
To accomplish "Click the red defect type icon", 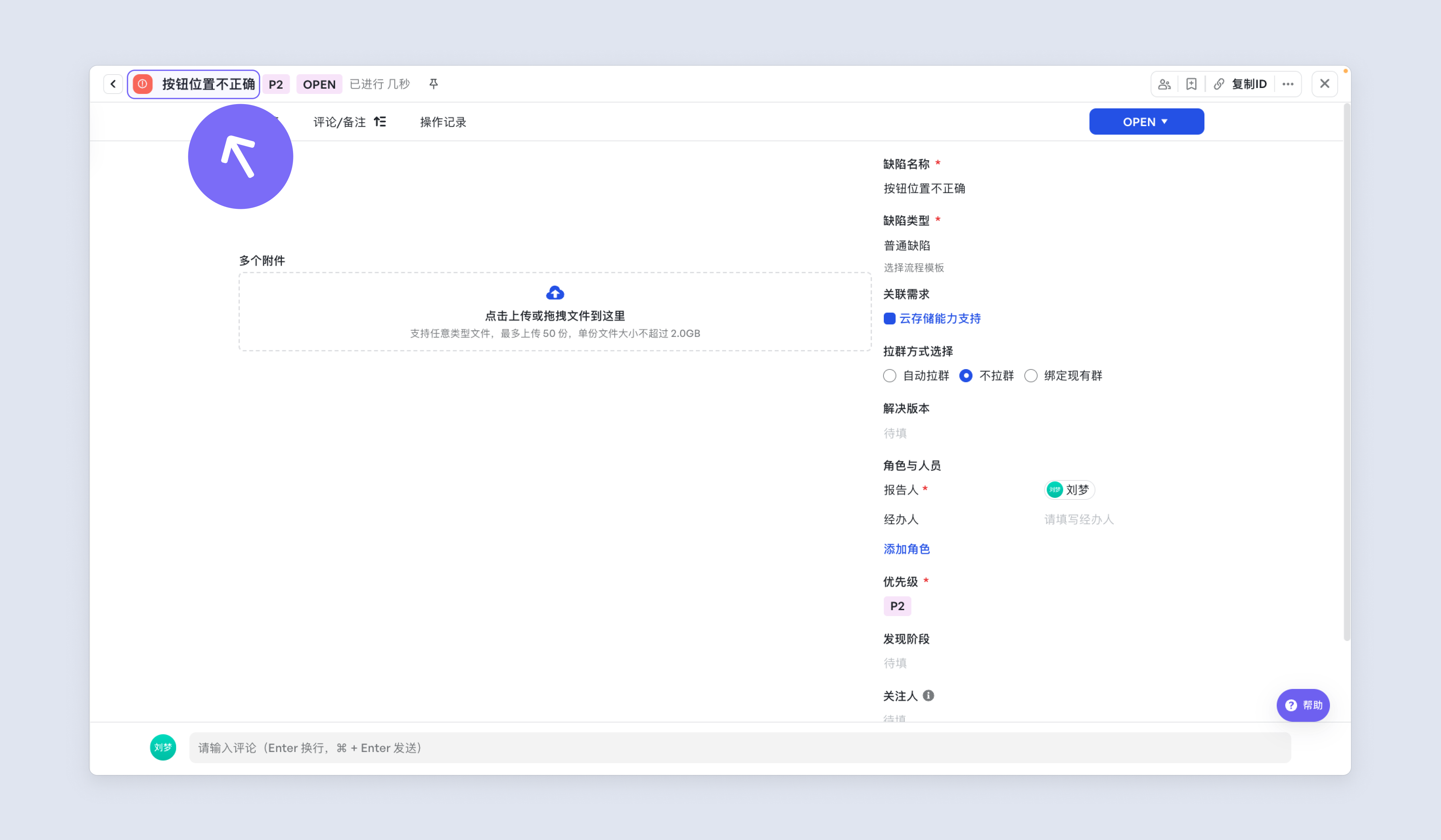I will [x=142, y=84].
